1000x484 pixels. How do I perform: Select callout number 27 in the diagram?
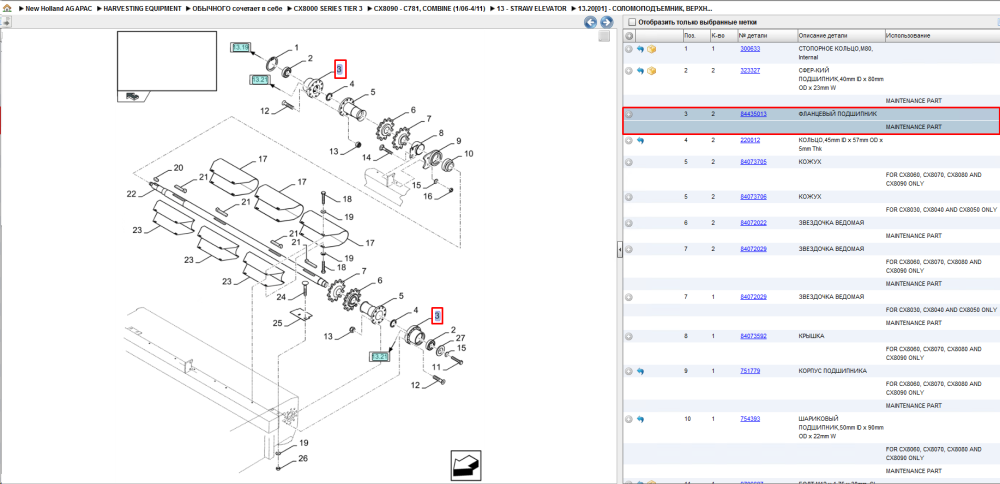[460, 338]
